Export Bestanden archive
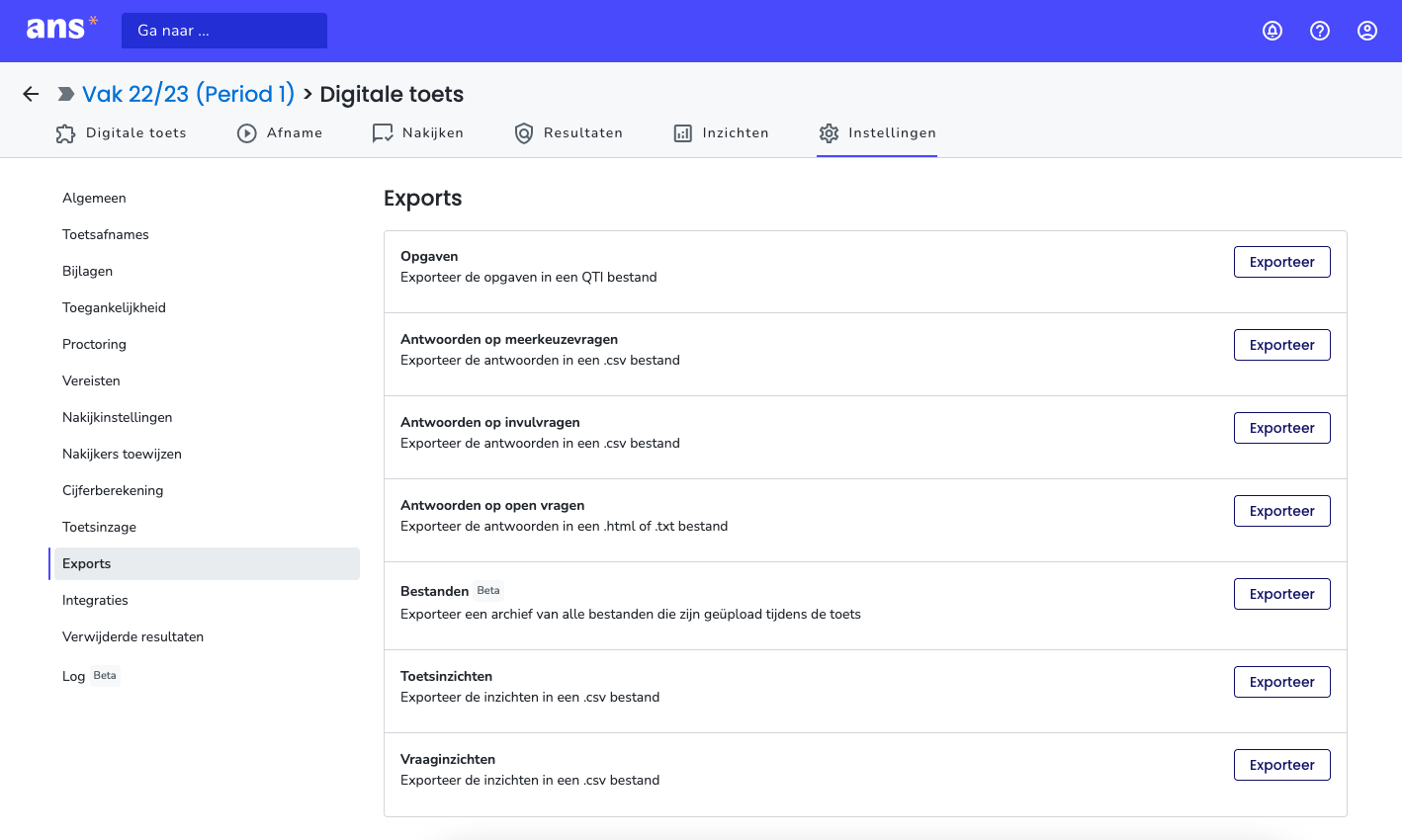This screenshot has height=840, width=1402. pos(1281,594)
